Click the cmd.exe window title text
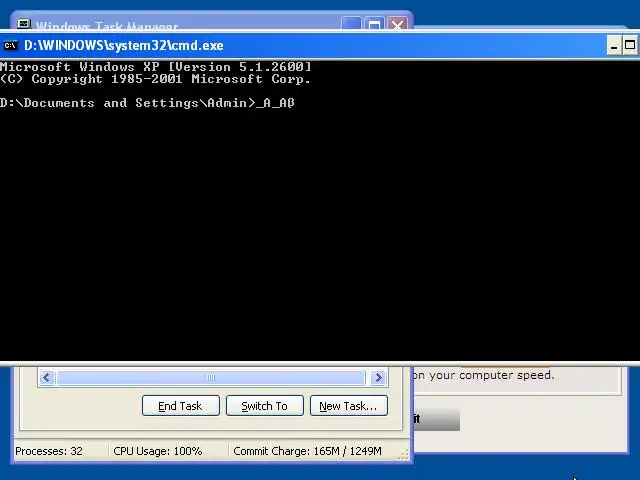The width and height of the screenshot is (640, 480). tap(124, 45)
